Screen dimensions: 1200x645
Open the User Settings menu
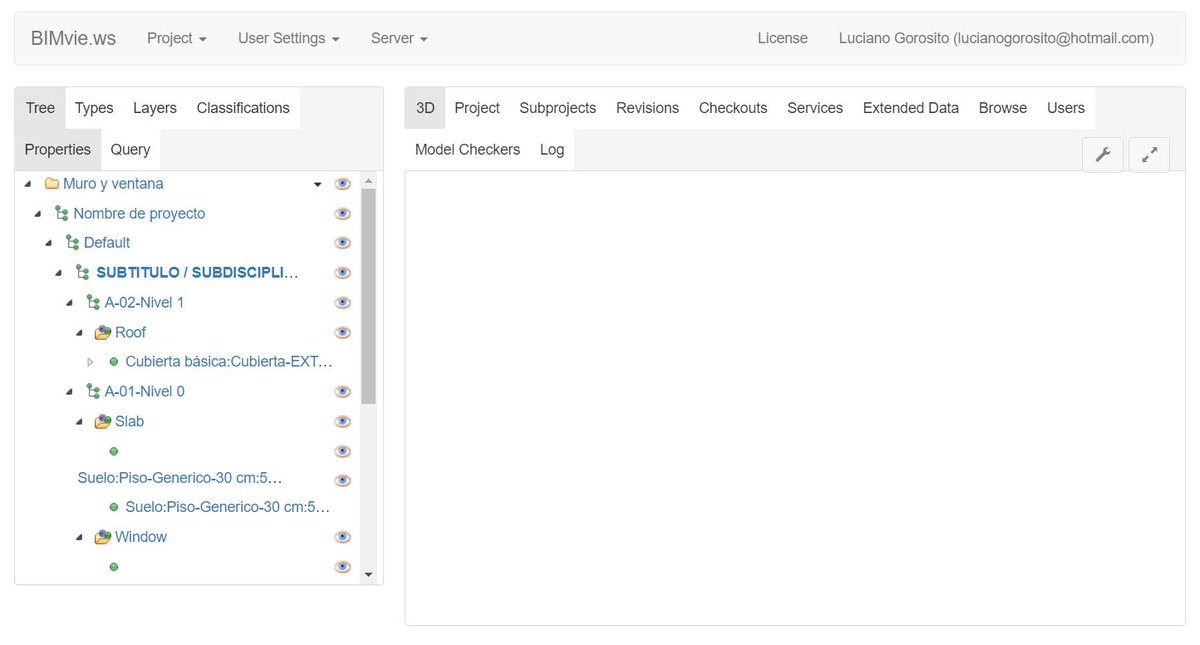289,38
